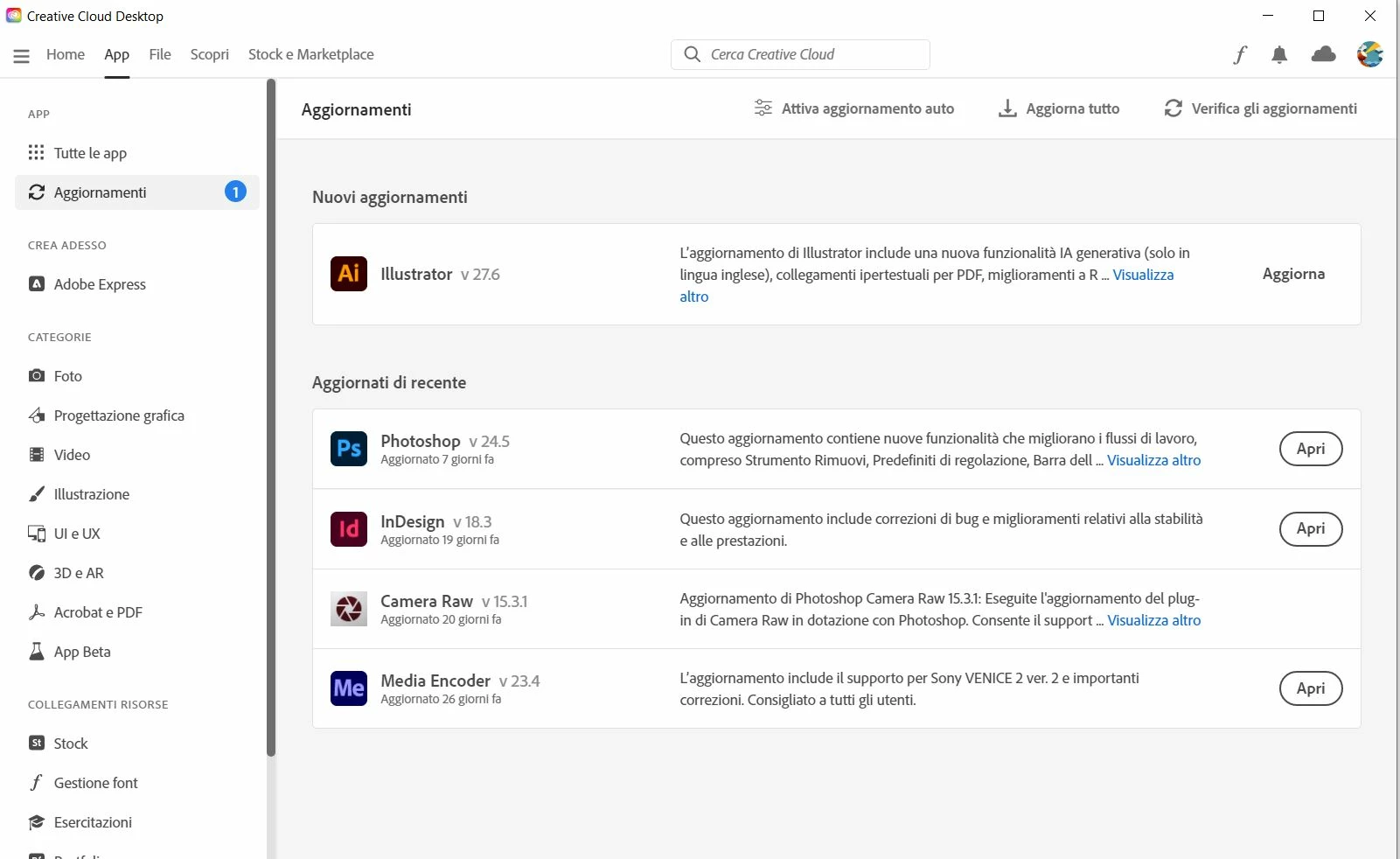
Task: Click the Aggiornamenti refresh arrows icon
Action: point(37,192)
